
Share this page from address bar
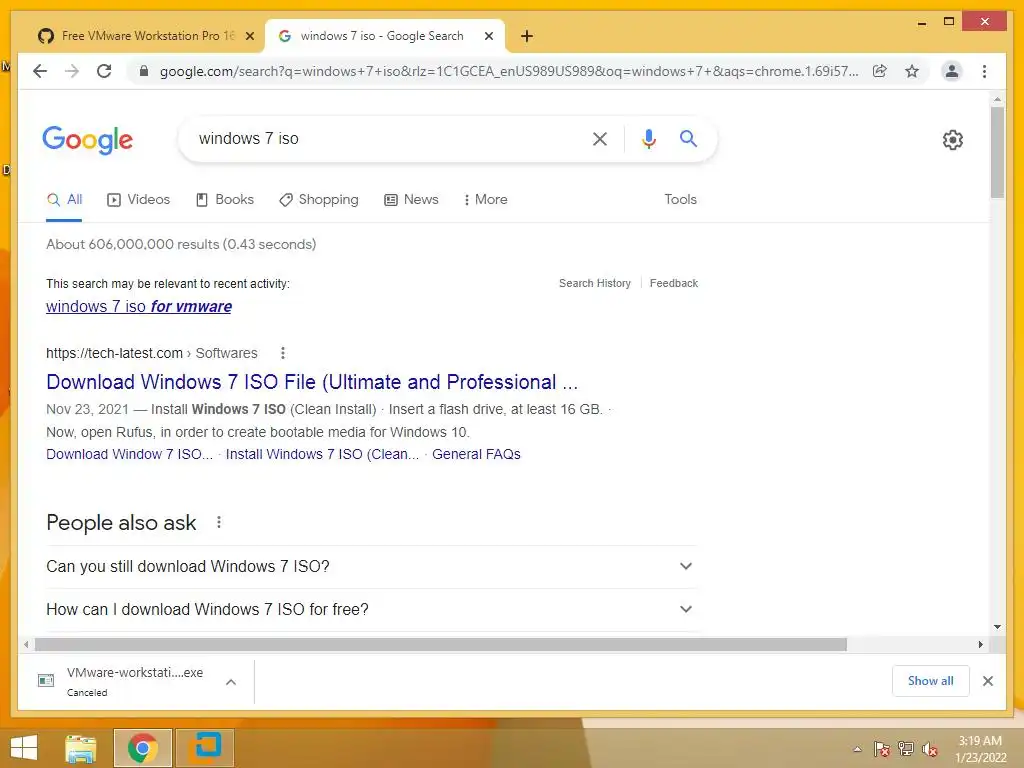(x=880, y=71)
